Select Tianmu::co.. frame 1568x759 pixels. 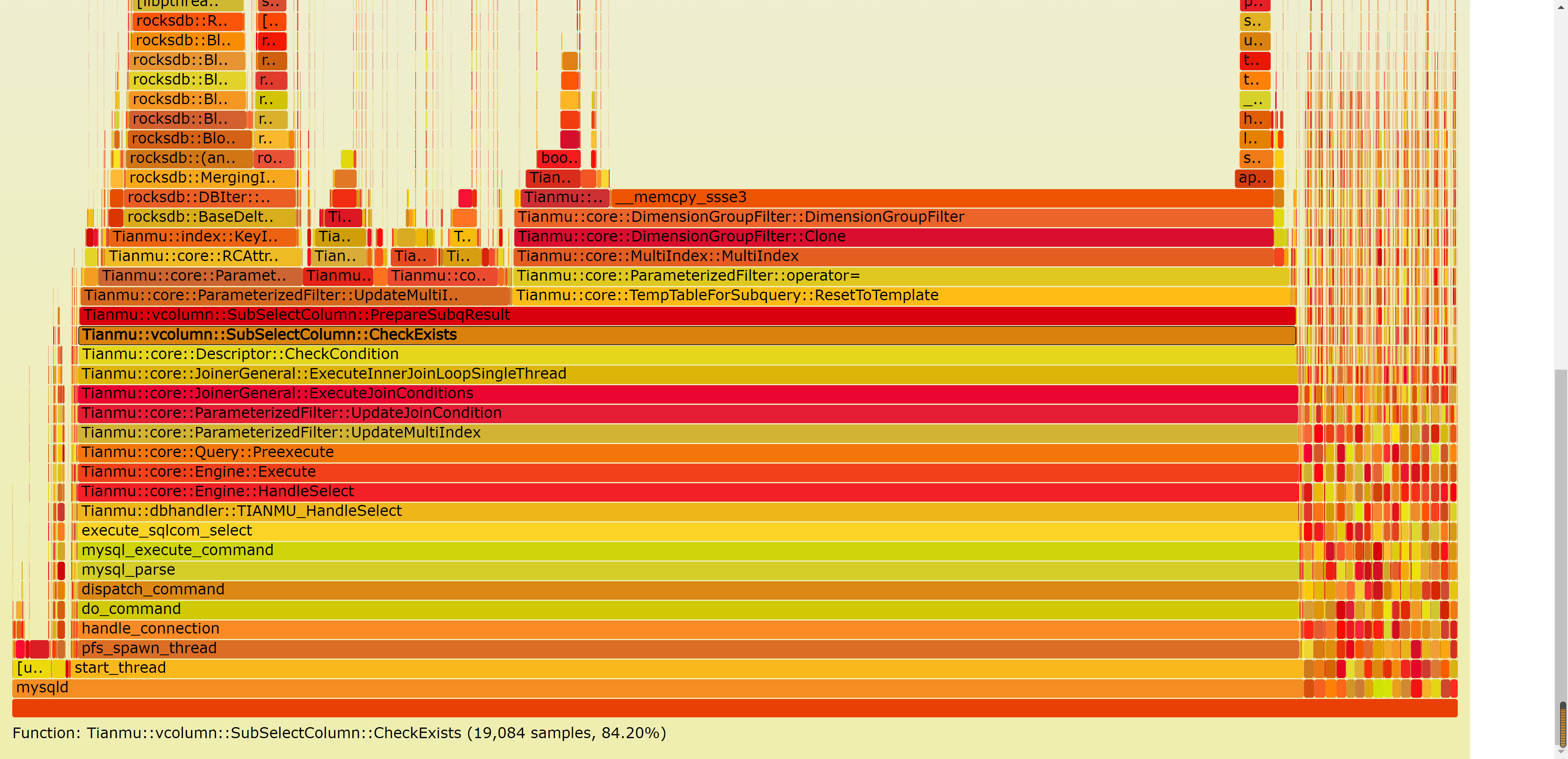(443, 276)
